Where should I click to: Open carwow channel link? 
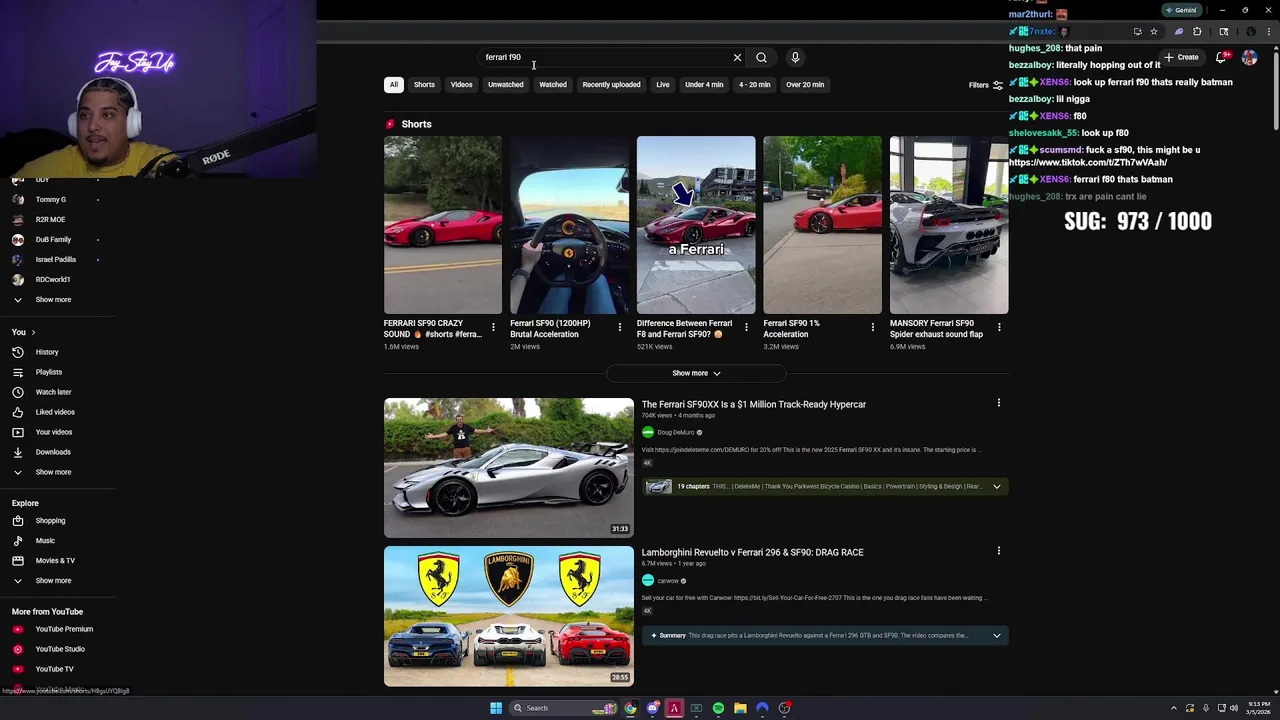[668, 581]
